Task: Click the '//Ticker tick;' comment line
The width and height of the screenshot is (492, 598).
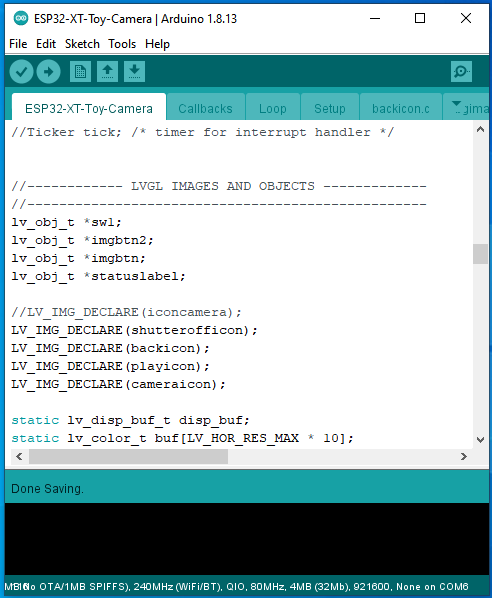Action: click(203, 132)
